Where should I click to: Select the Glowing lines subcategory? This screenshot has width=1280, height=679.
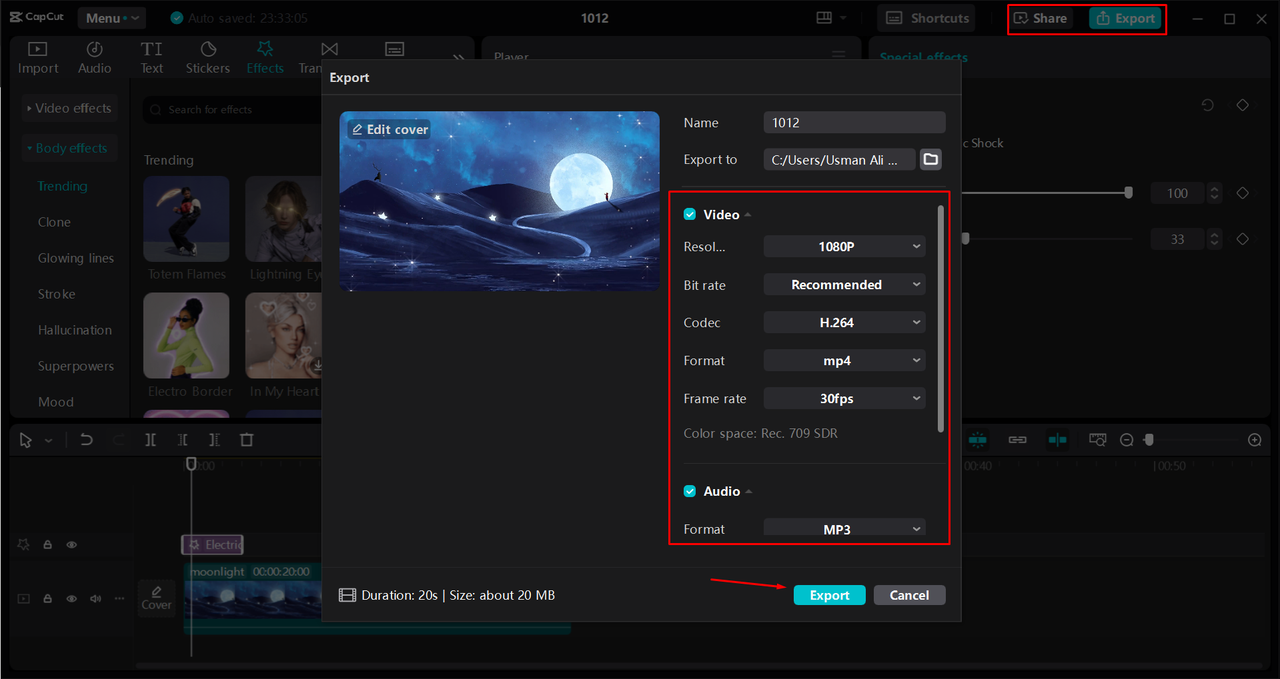[x=76, y=258]
